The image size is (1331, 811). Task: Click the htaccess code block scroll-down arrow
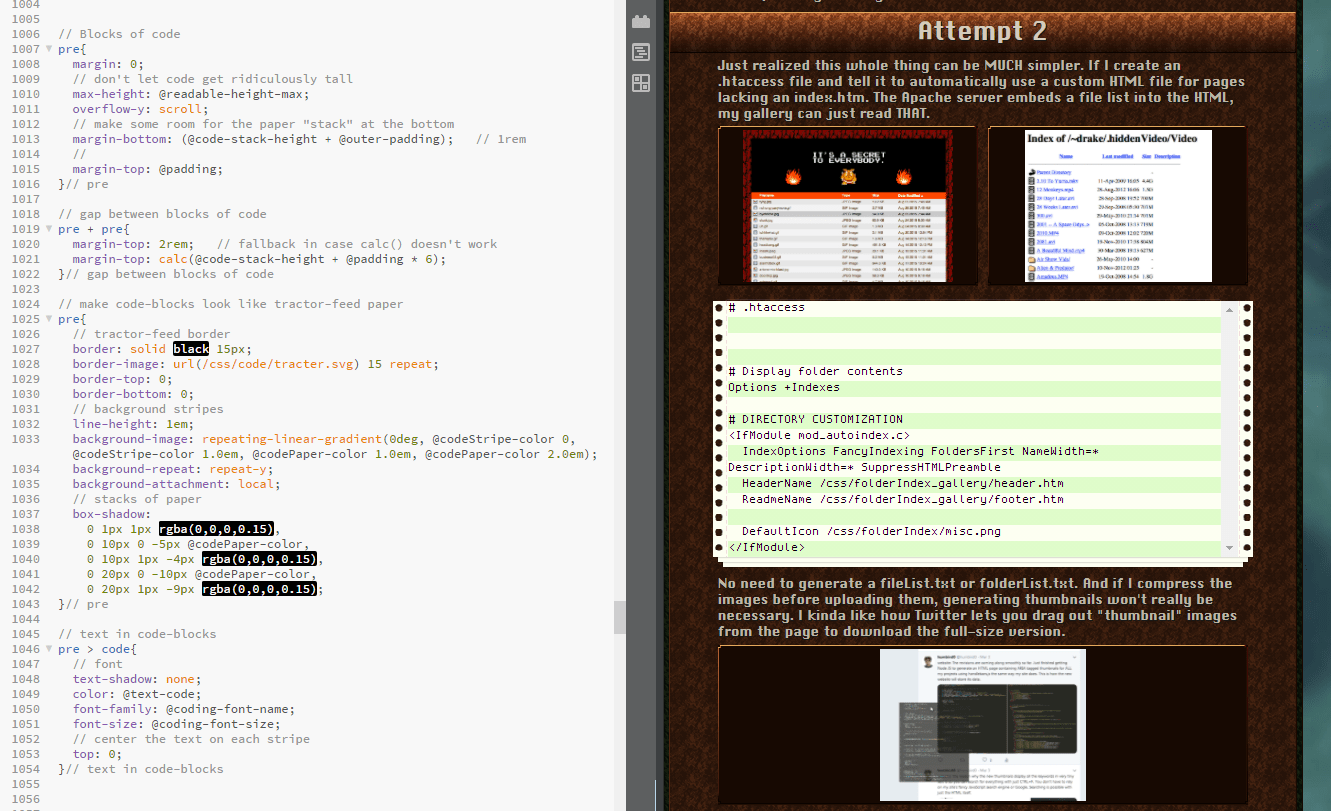tap(1229, 547)
